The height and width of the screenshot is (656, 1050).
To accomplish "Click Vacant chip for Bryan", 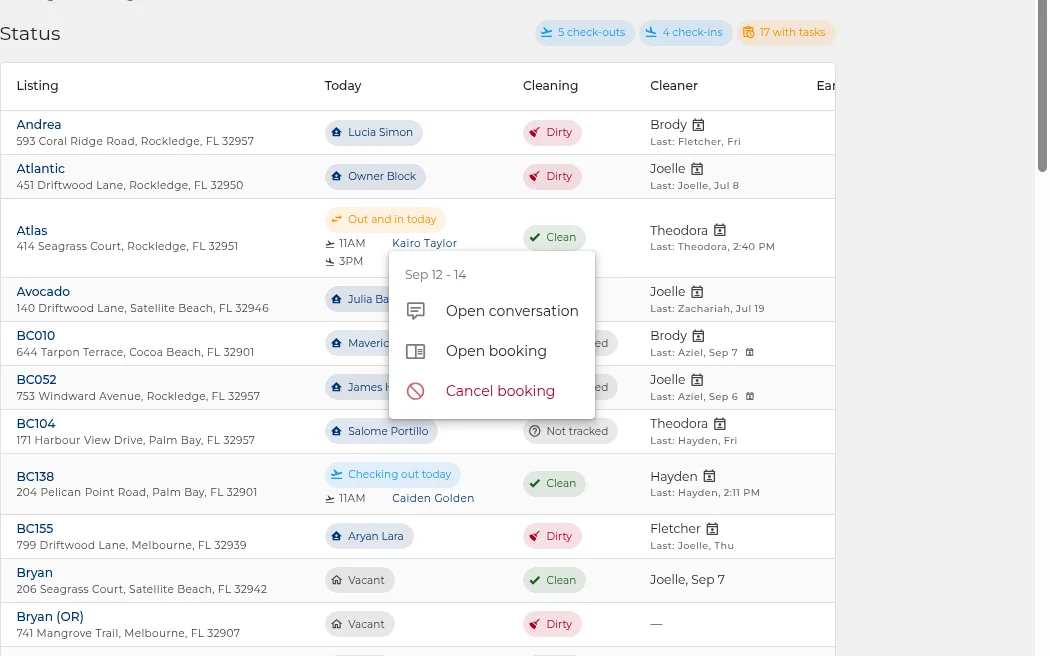I will [360, 580].
